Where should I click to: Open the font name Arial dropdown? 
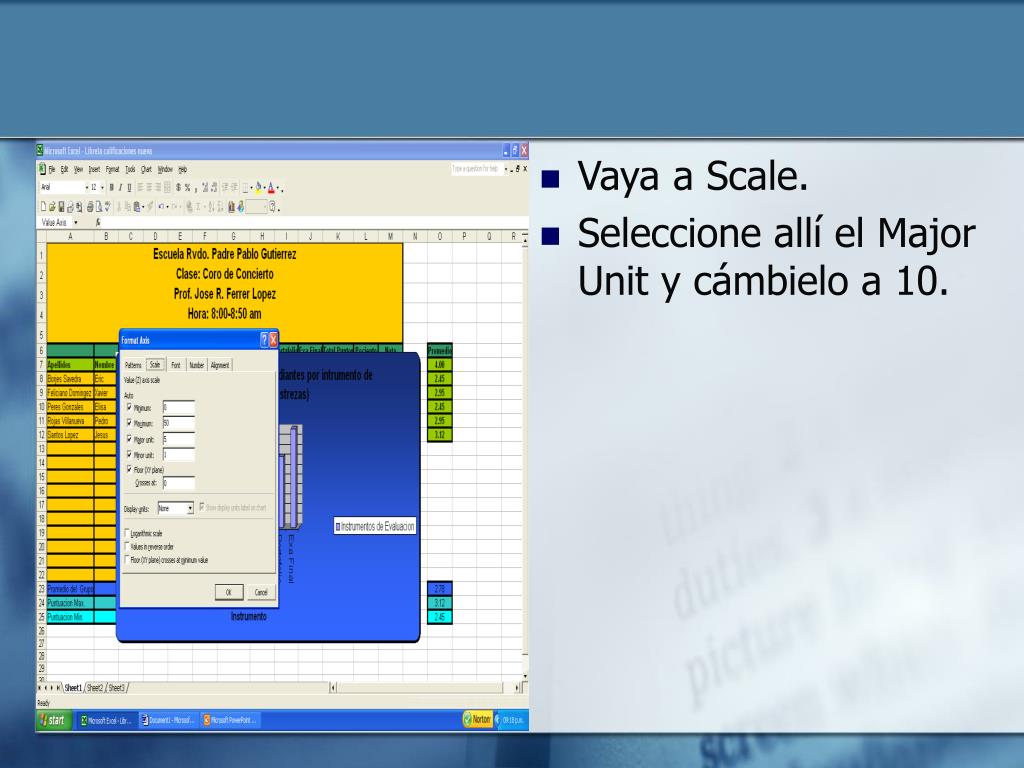(87, 187)
